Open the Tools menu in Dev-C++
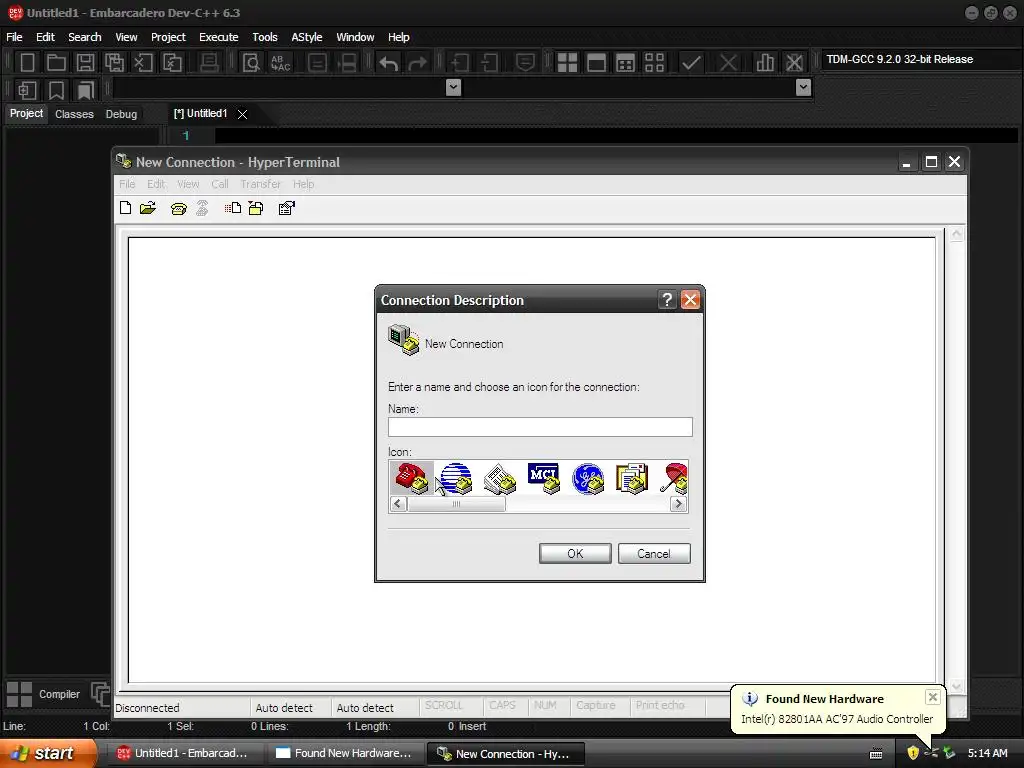Viewport: 1024px width, 768px height. [x=264, y=37]
